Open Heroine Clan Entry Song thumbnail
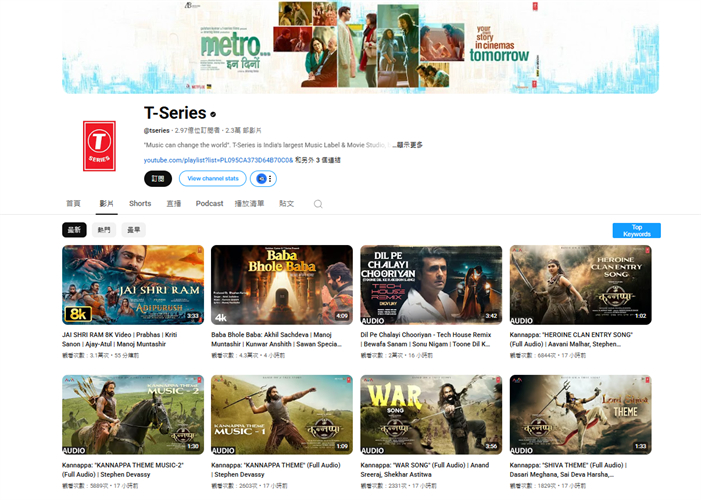This screenshot has width=701, height=500. [580, 285]
